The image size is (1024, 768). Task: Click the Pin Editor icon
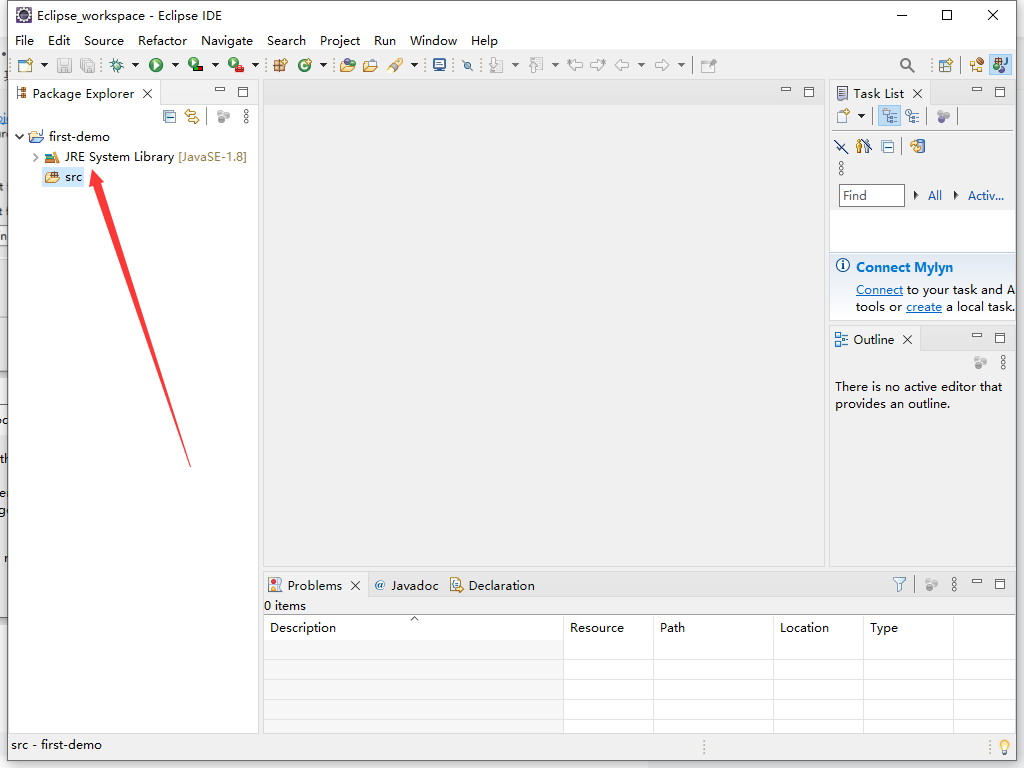(709, 65)
